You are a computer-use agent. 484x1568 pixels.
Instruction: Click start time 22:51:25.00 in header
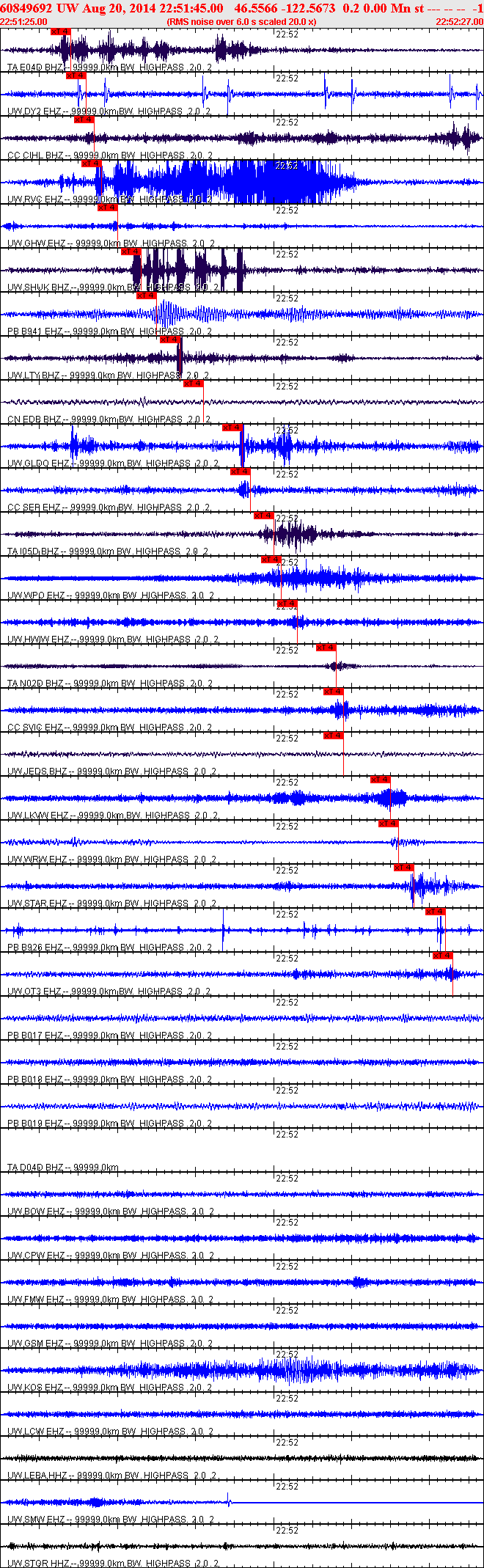pos(23,22)
